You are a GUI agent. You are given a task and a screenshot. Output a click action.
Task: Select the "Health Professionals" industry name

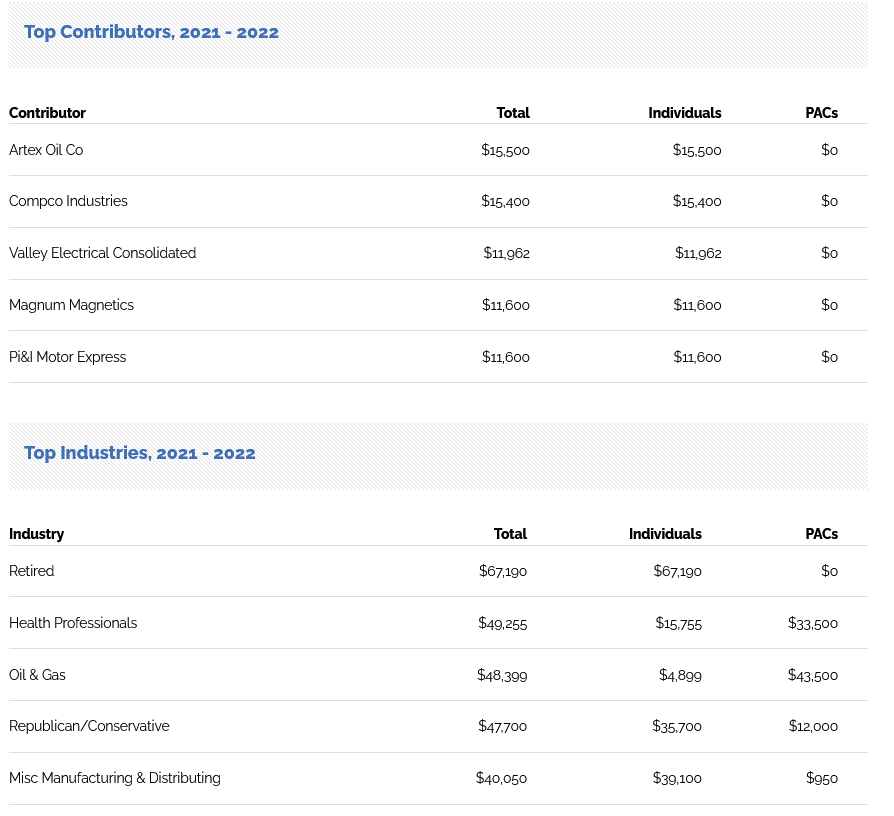pos(73,623)
